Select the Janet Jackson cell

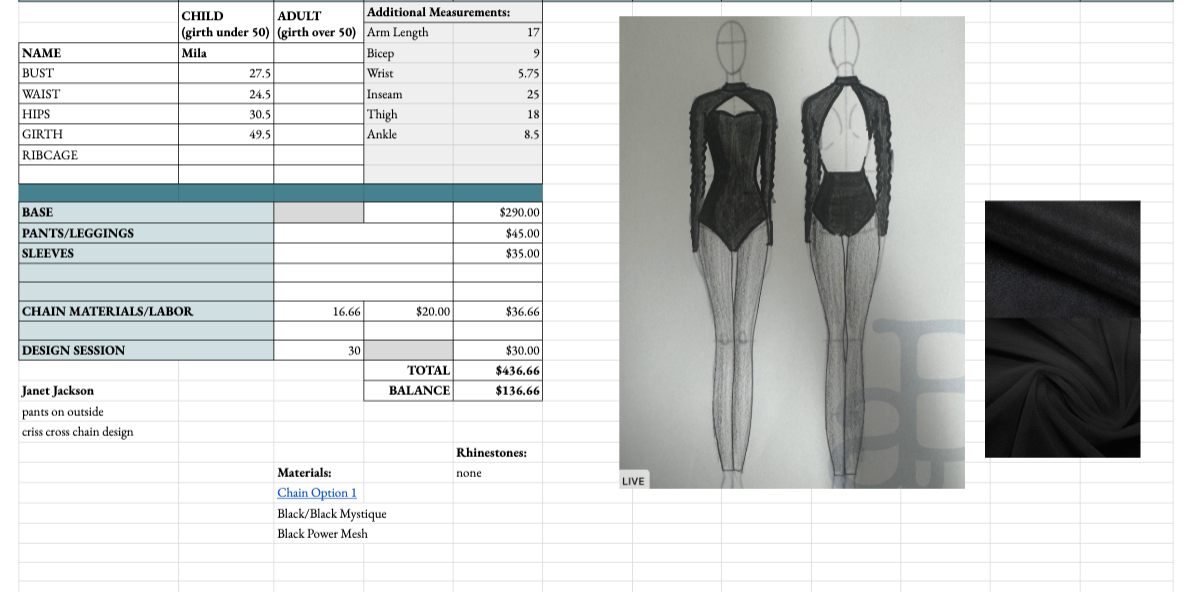point(98,391)
